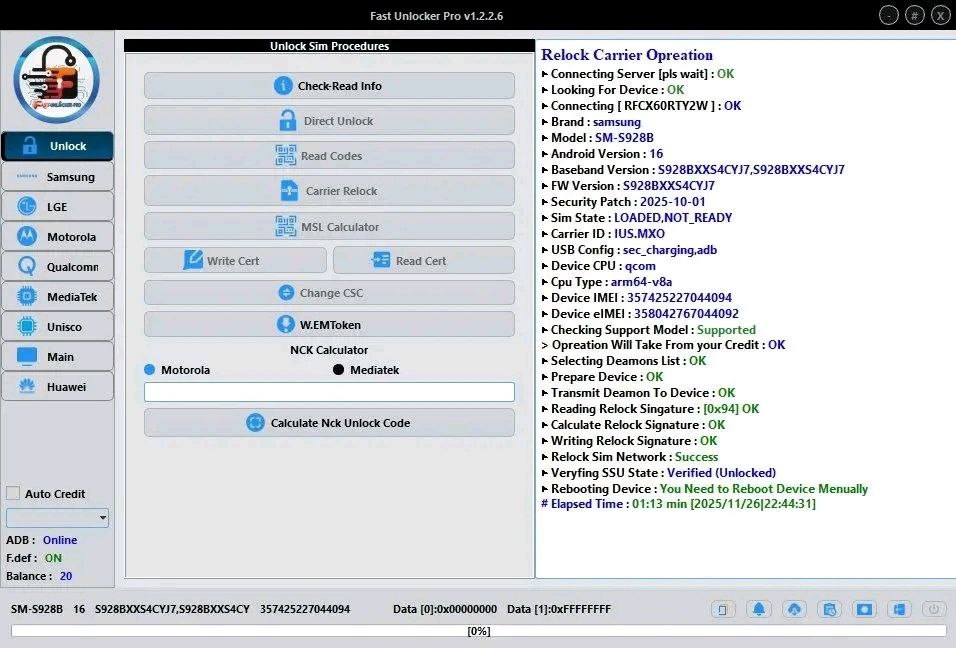Screen dimensions: 956x648
Task: Click the NCK Calculator input field
Action: pyautogui.click(x=329, y=392)
